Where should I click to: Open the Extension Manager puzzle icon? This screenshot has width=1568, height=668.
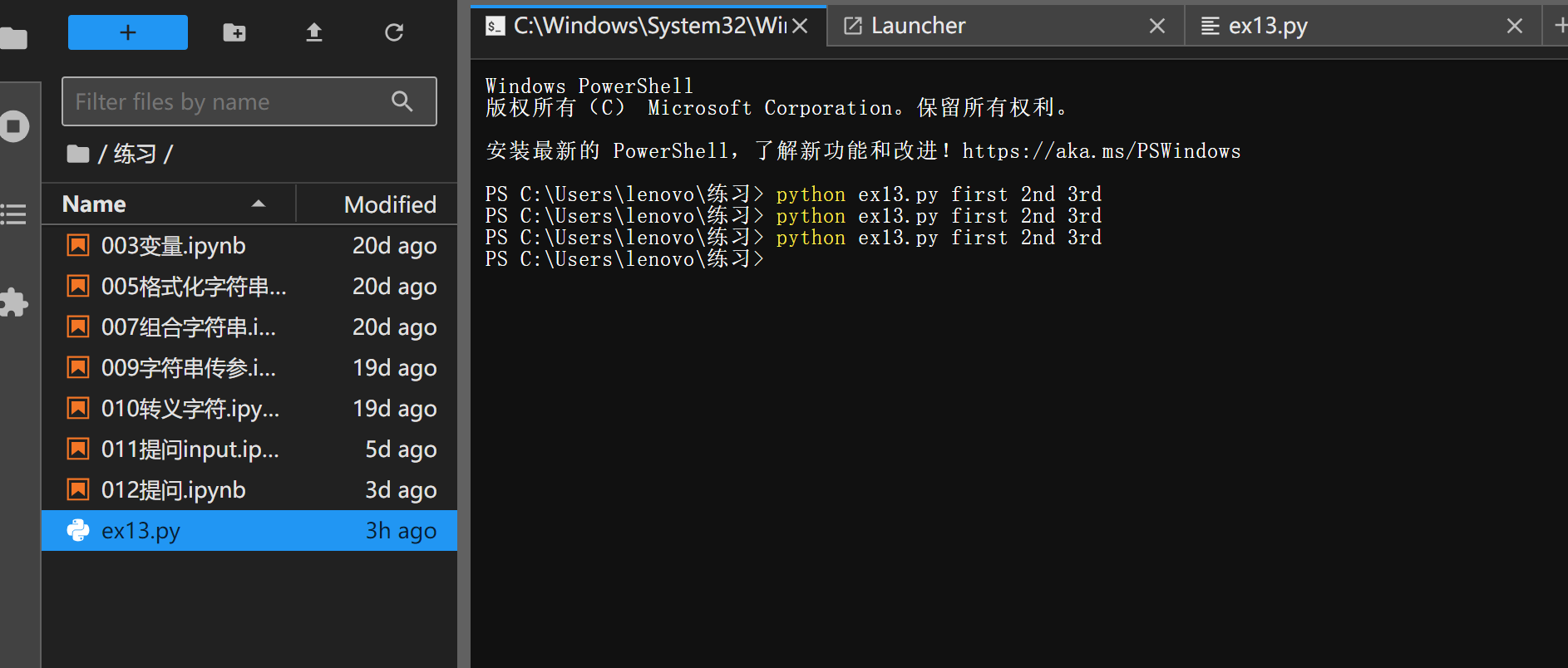[14, 302]
